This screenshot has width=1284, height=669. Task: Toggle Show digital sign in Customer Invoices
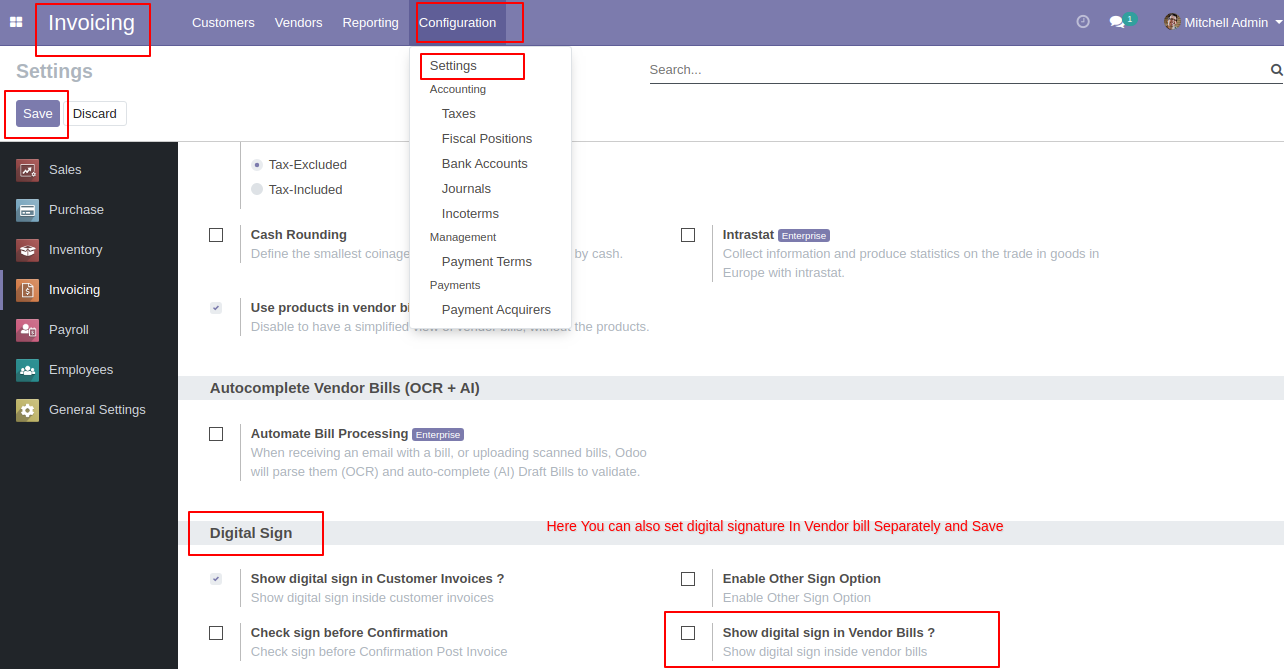tap(216, 579)
